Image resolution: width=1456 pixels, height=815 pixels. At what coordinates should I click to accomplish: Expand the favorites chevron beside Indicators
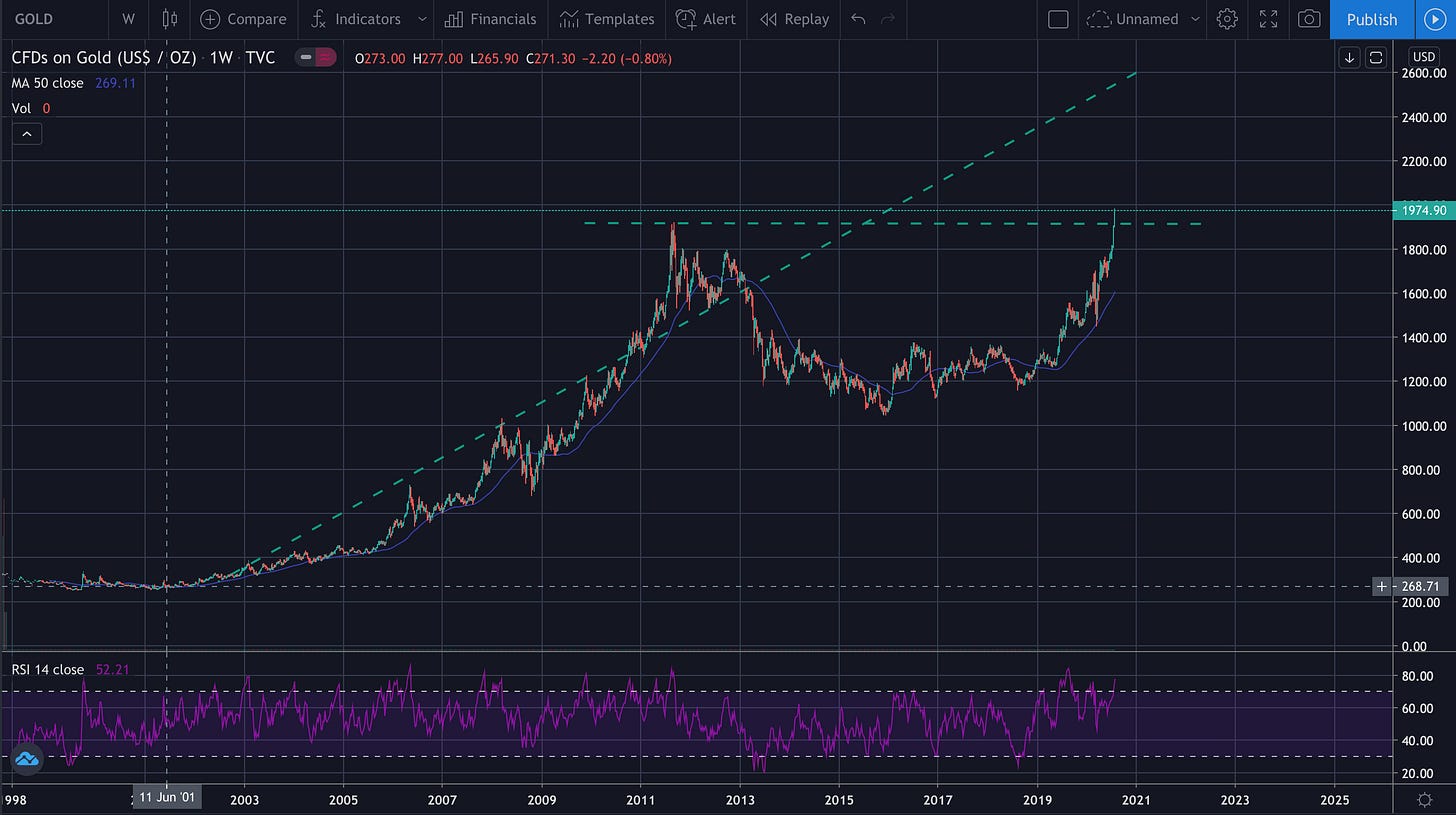tap(423, 19)
